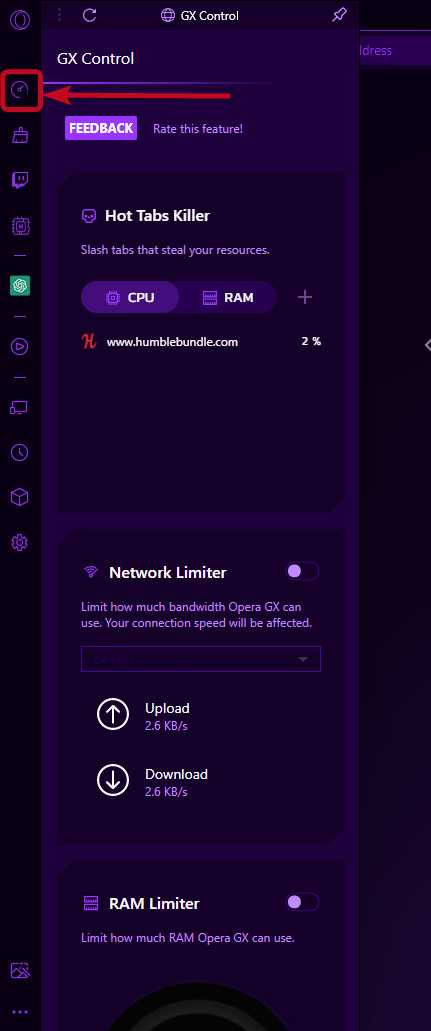431x1031 pixels.
Task: Select the www.humblebundle.com tab entry
Action: coord(201,341)
